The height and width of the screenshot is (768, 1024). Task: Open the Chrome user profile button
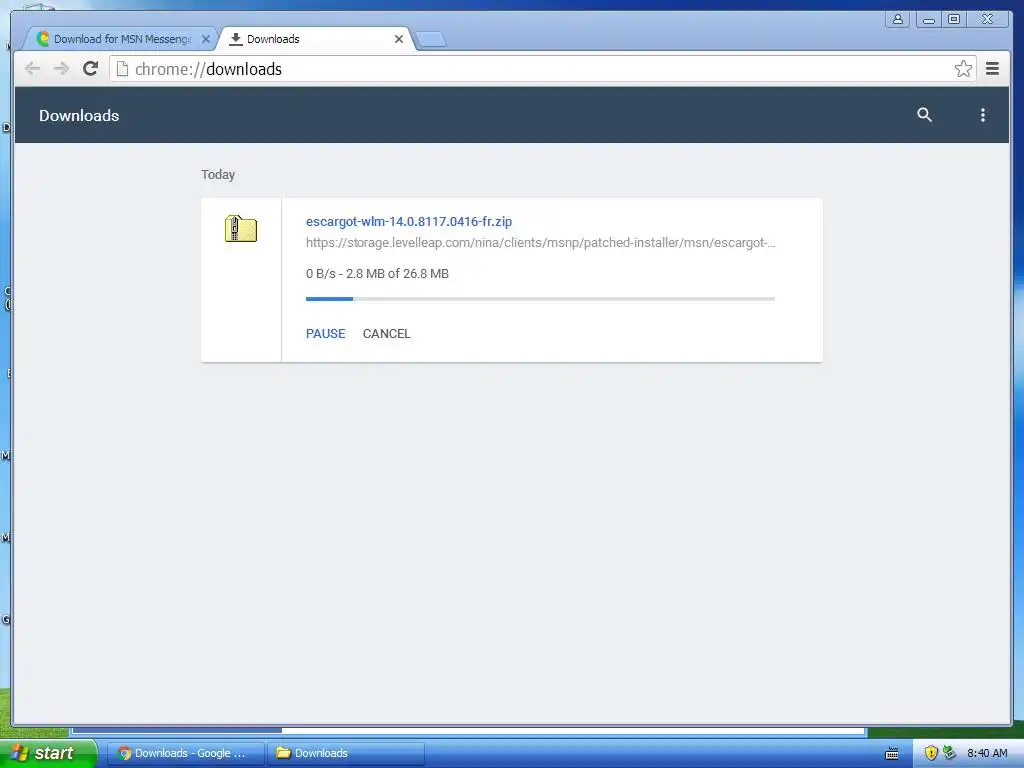(x=898, y=20)
